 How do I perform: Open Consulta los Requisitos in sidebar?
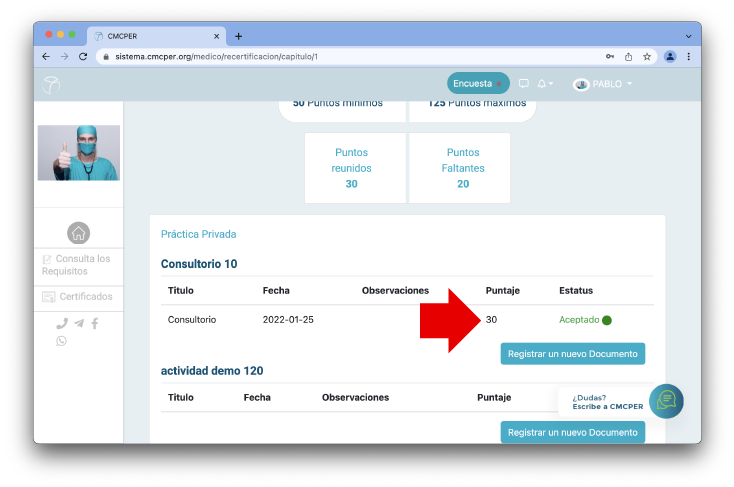78,265
